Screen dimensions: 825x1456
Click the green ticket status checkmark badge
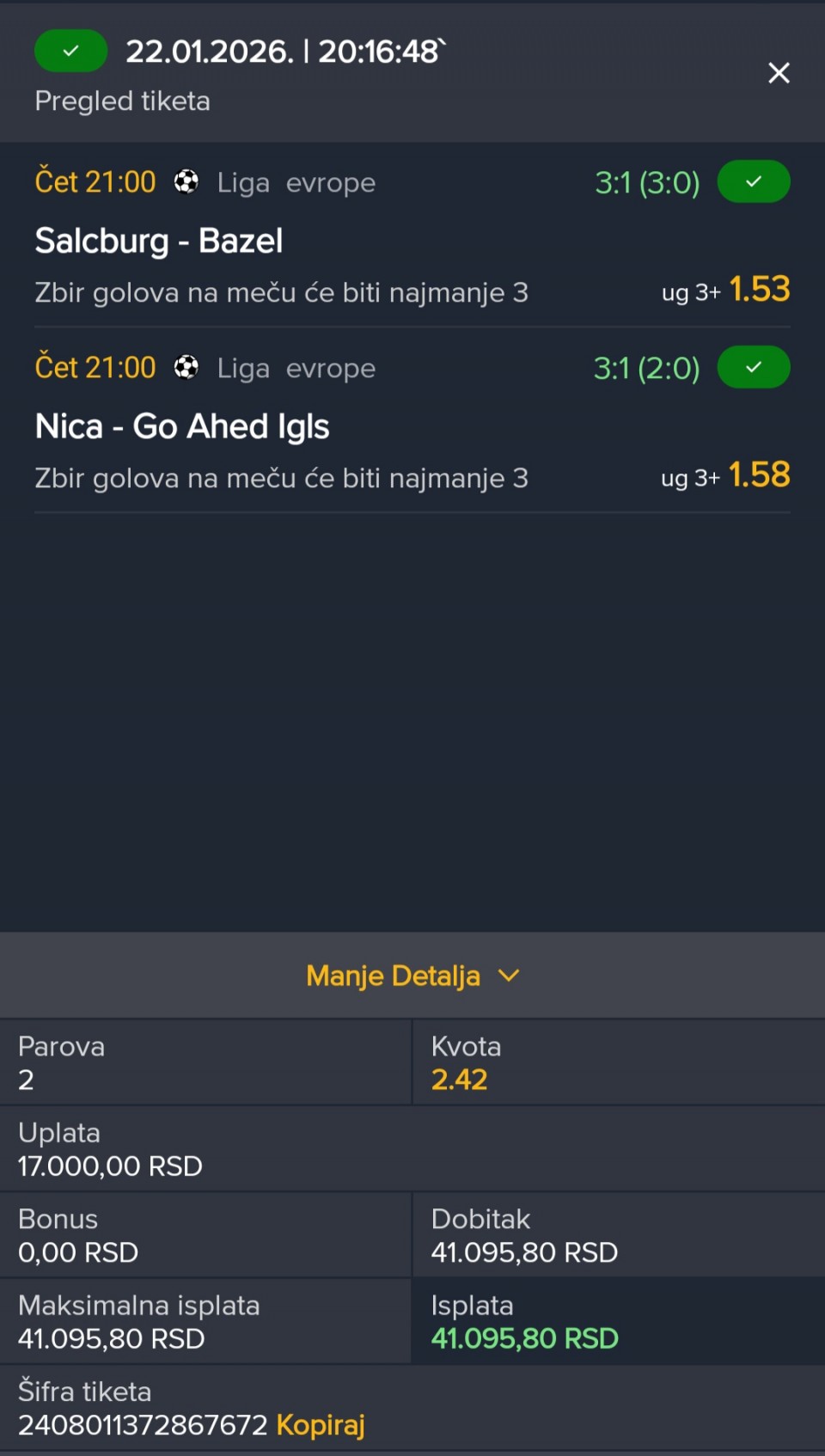click(70, 52)
